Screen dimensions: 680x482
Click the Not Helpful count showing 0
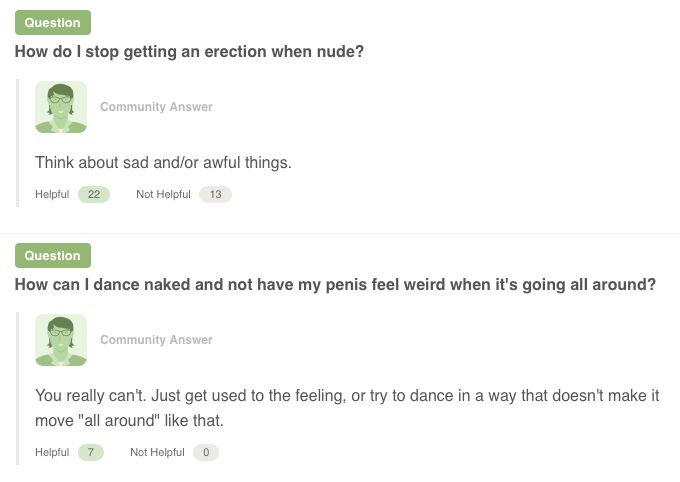click(205, 453)
